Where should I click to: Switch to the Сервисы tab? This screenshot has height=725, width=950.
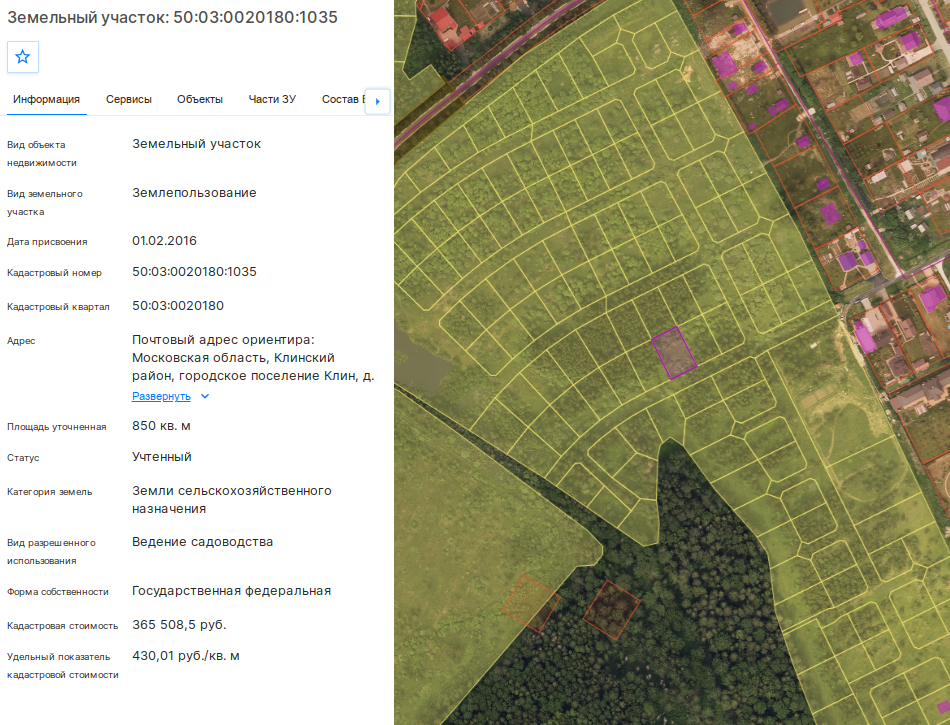click(x=128, y=99)
